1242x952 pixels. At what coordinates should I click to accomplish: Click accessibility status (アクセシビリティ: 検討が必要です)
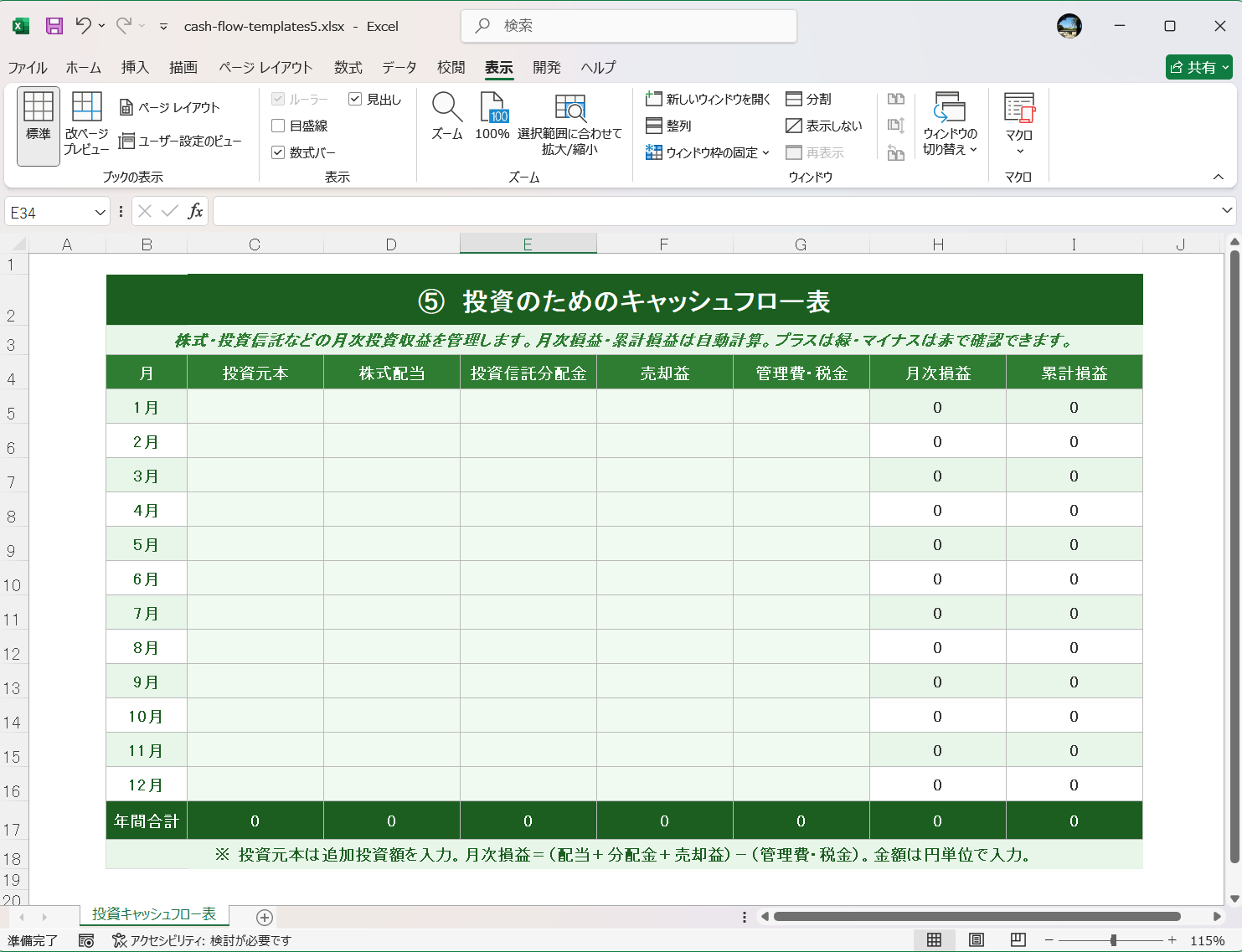(x=202, y=940)
